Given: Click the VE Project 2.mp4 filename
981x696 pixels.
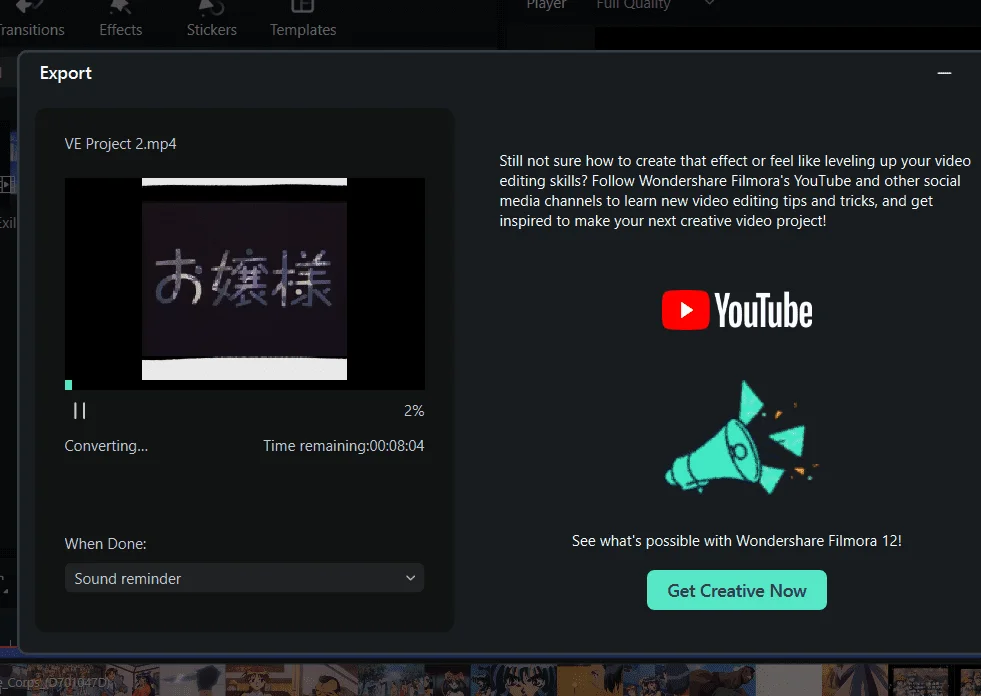Looking at the screenshot, I should (120, 144).
